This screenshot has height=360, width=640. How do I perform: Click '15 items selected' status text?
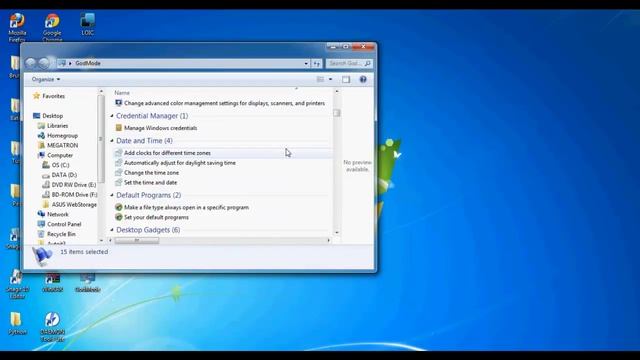coord(84,252)
